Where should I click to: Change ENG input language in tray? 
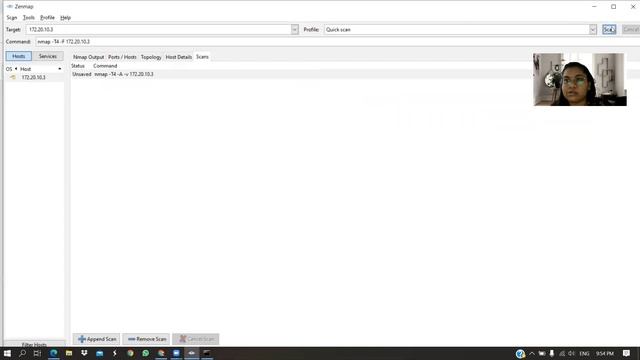[x=584, y=353]
